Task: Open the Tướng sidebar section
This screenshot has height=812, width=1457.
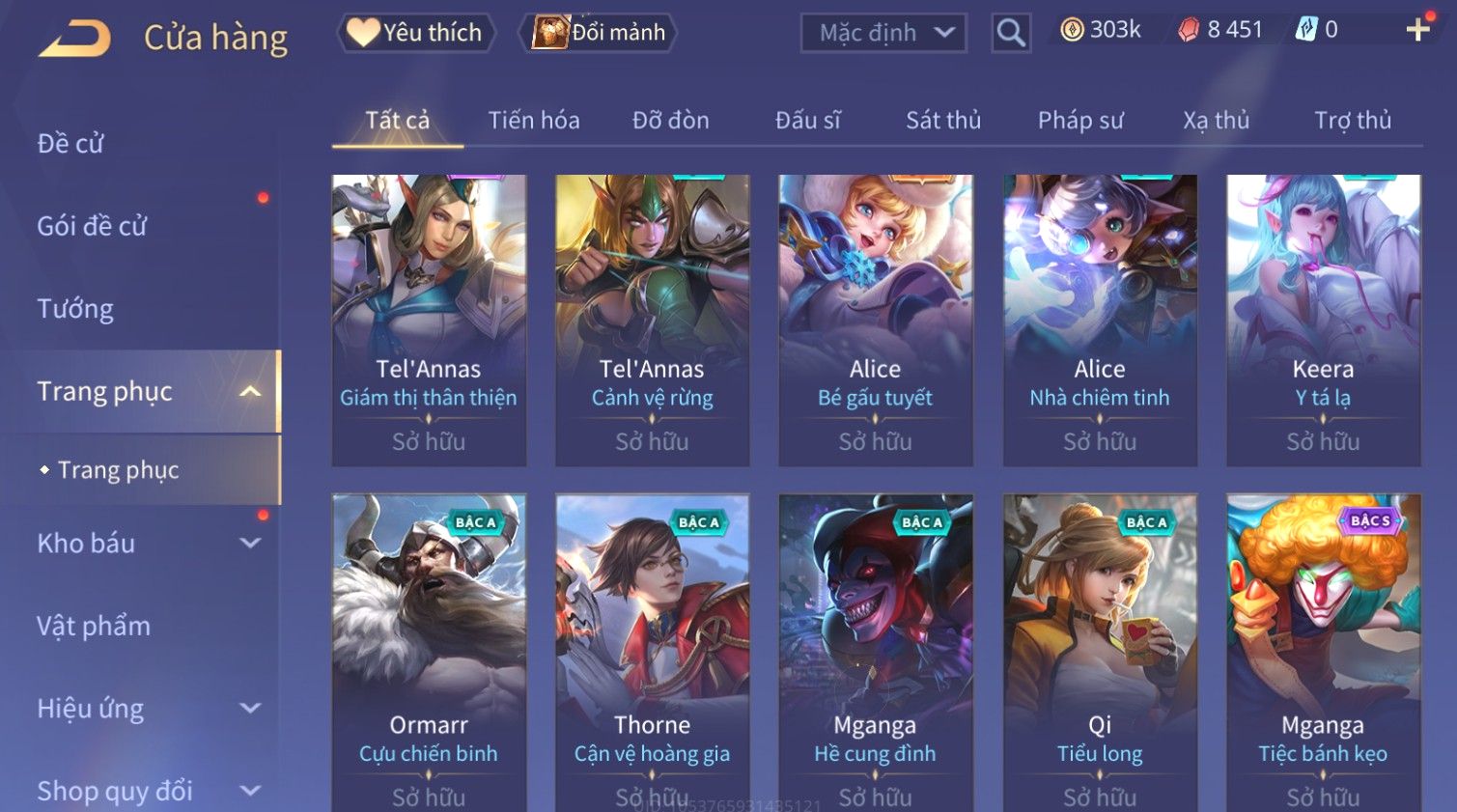Action: [x=75, y=309]
